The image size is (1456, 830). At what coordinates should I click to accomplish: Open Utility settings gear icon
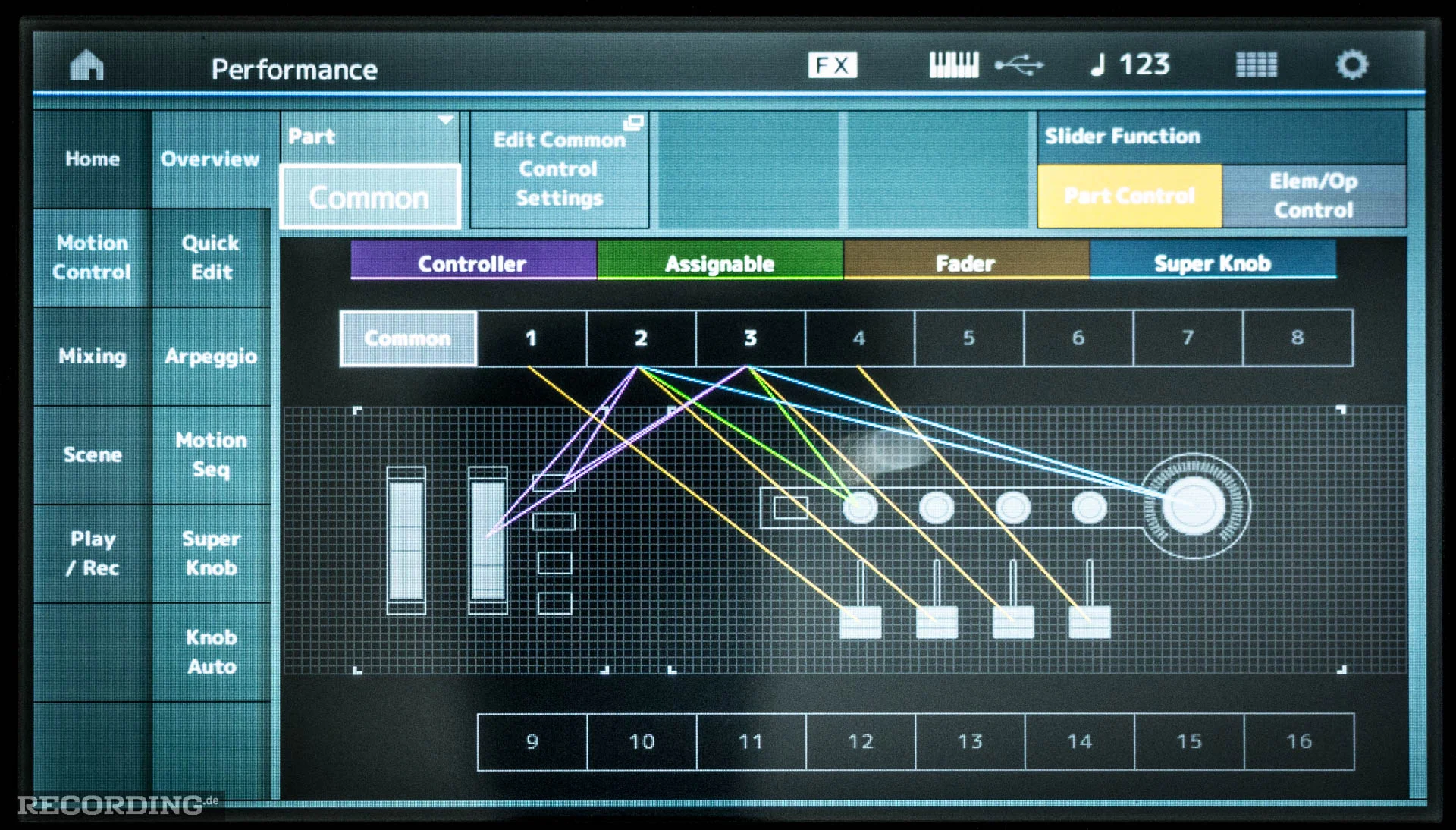click(1351, 65)
